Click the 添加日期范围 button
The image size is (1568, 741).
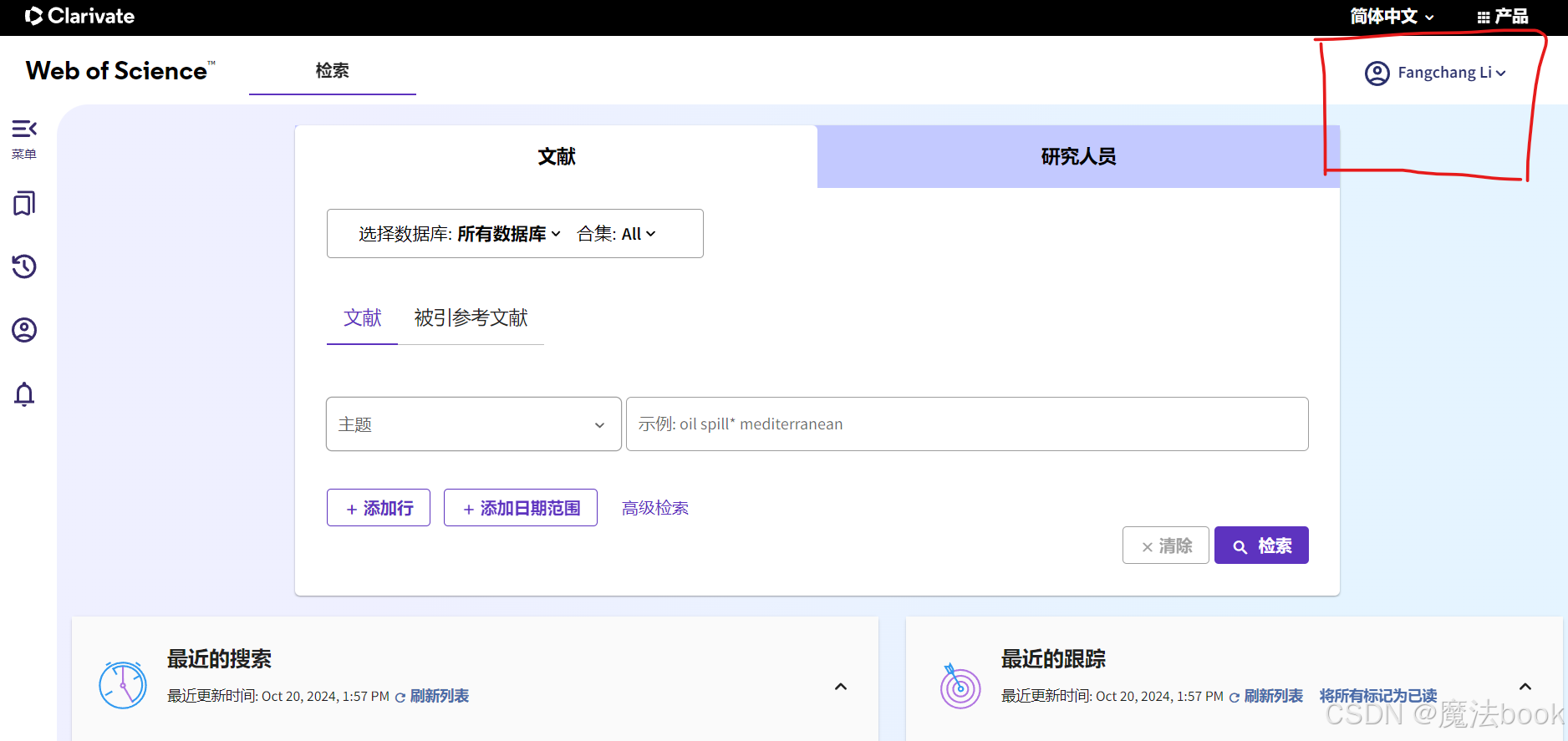click(x=521, y=508)
